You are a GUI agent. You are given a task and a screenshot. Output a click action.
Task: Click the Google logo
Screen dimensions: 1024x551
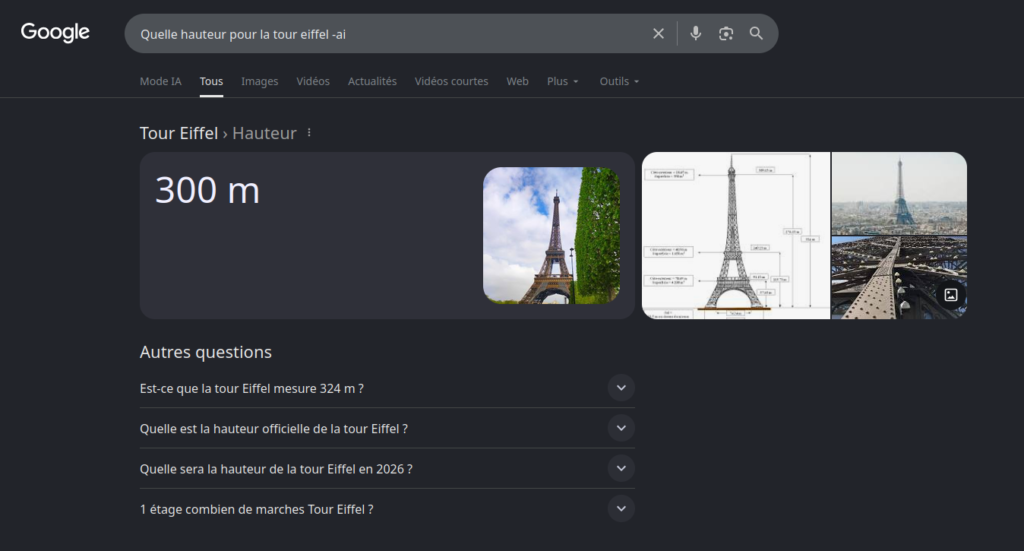(x=55, y=32)
